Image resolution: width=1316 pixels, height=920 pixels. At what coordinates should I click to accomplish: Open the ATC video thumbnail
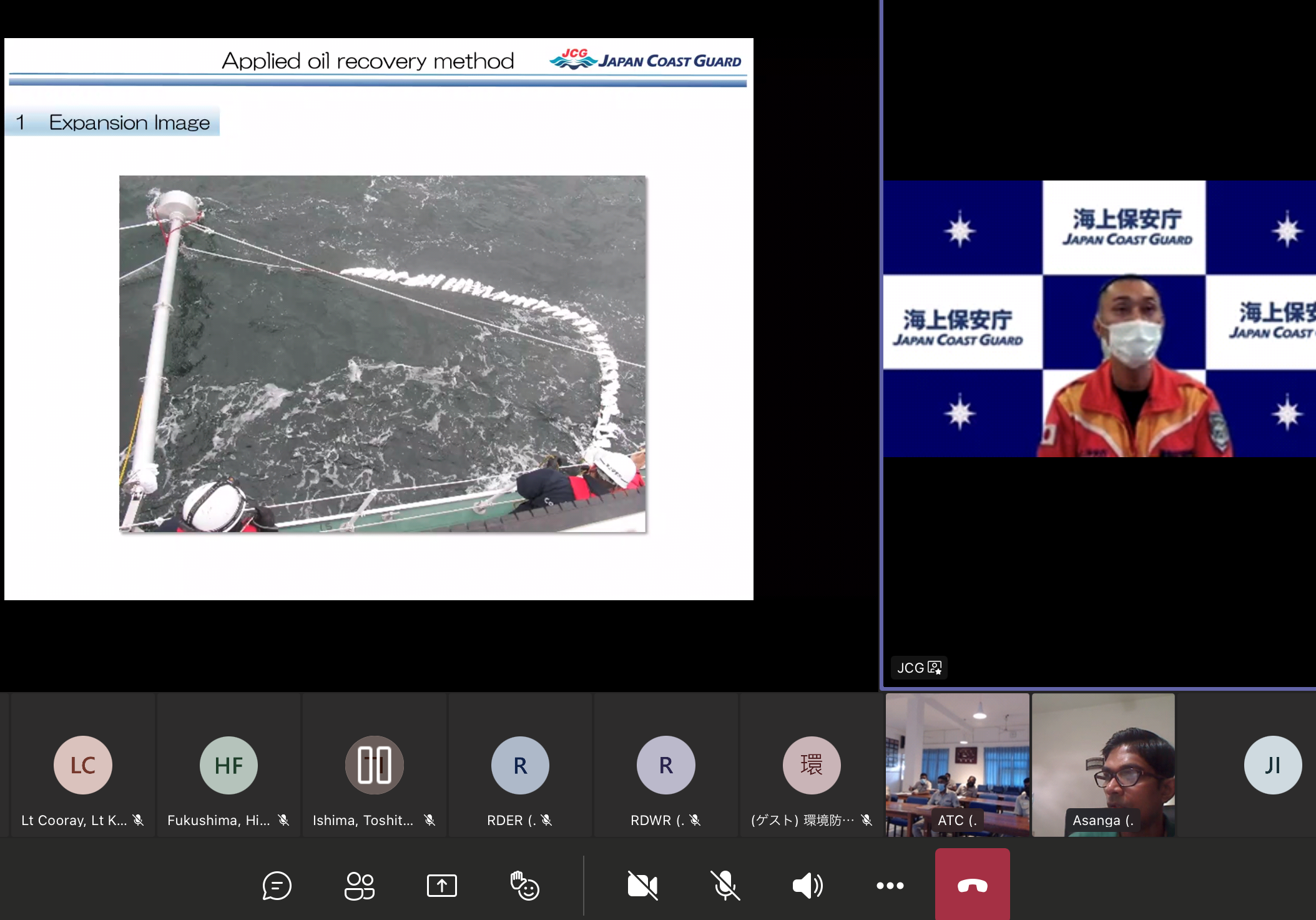tap(957, 765)
